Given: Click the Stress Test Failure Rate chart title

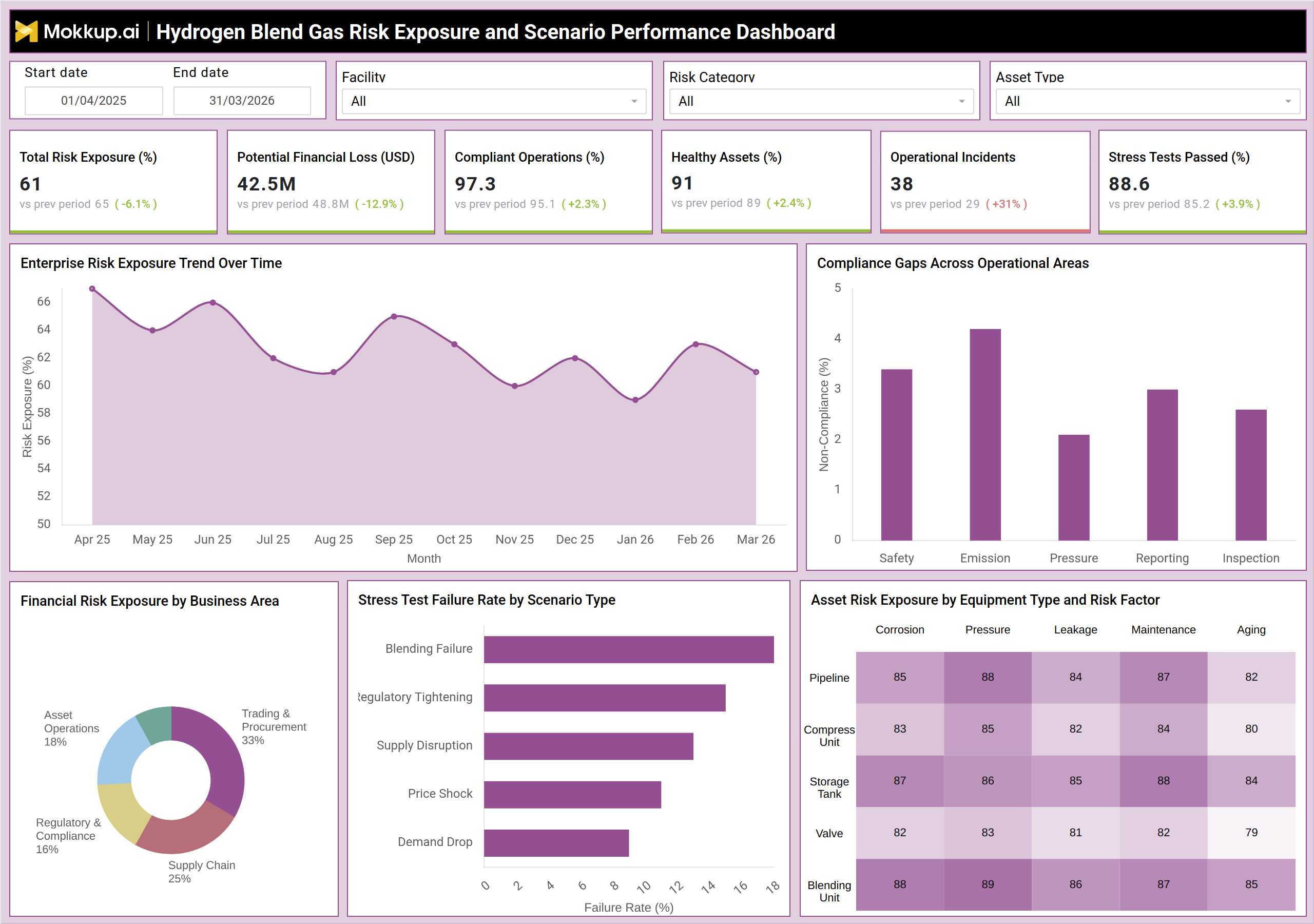Looking at the screenshot, I should [x=487, y=600].
